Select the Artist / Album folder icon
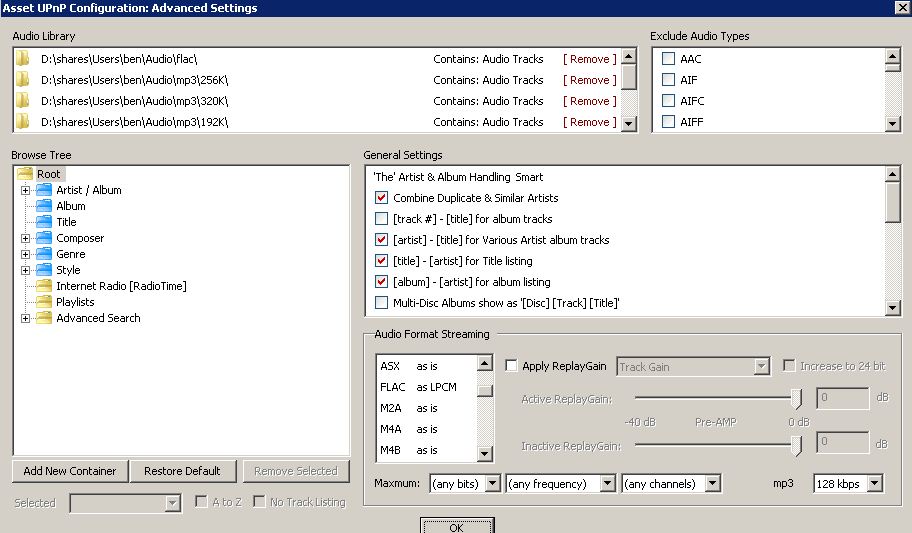912x533 pixels. point(44,190)
